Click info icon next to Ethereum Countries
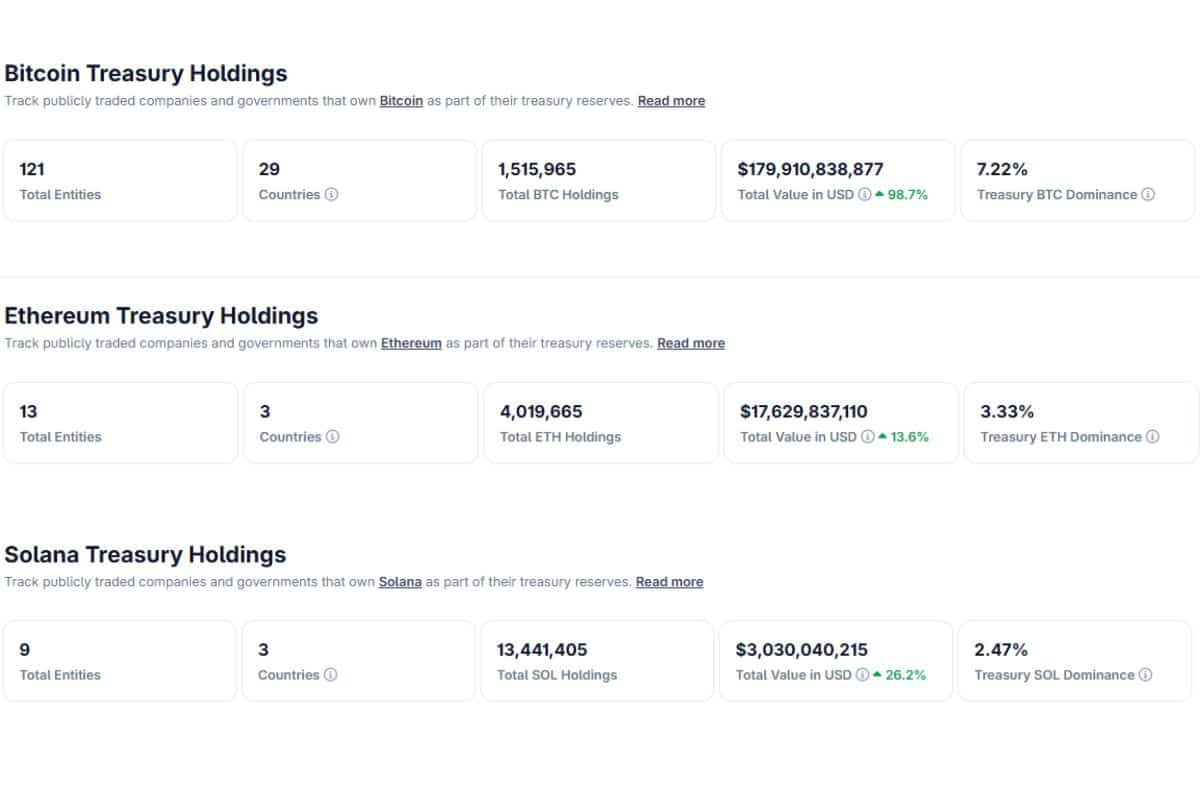Screen dimensions: 1200x800 [333, 437]
